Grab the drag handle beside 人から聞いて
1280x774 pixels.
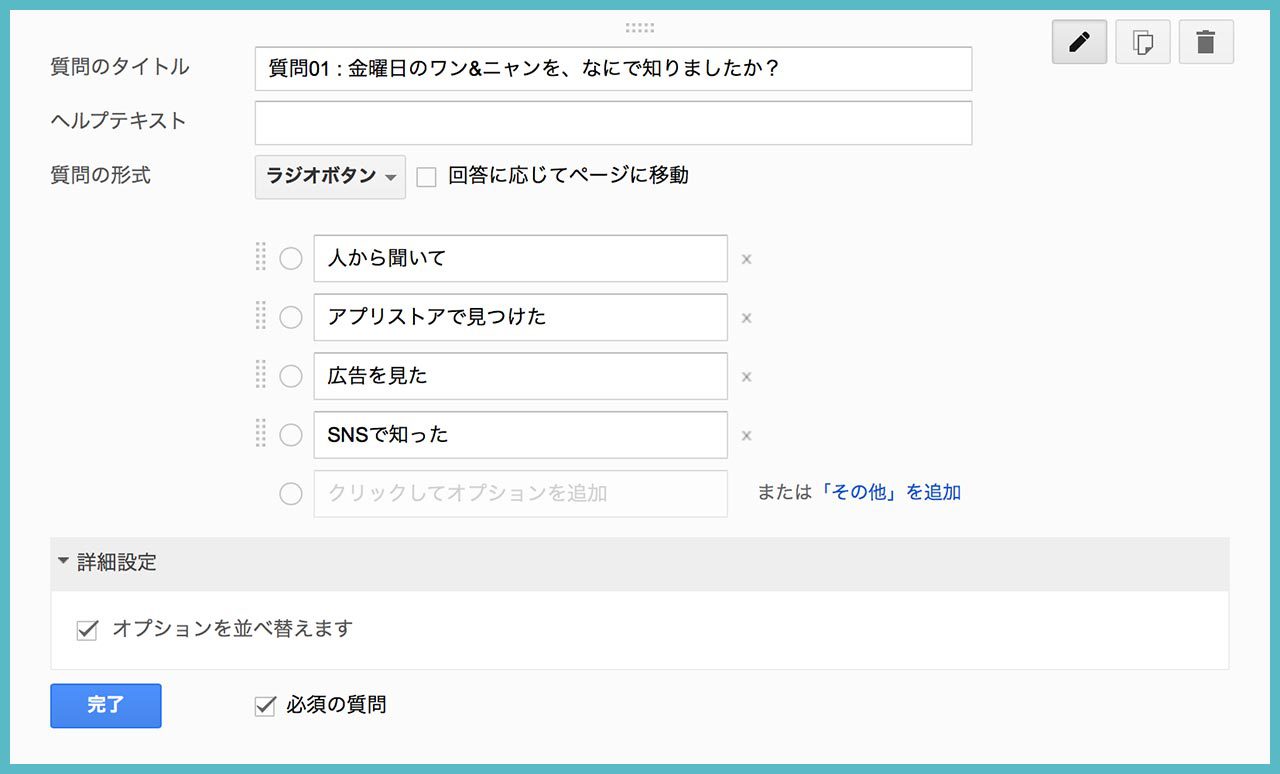click(261, 257)
